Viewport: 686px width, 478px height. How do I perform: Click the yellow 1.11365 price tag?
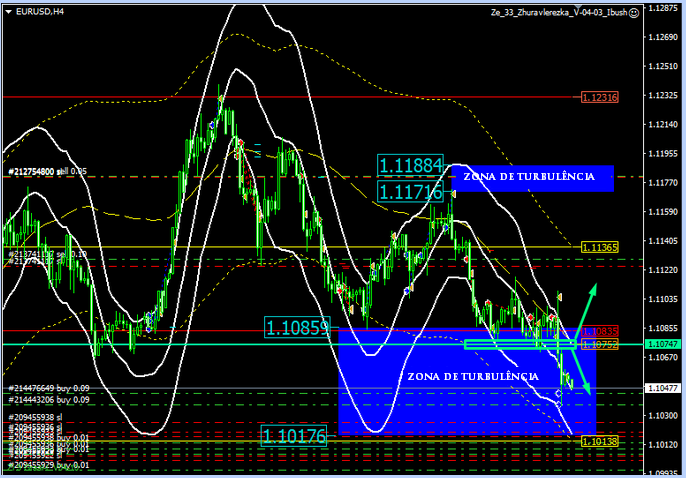pyautogui.click(x=600, y=246)
